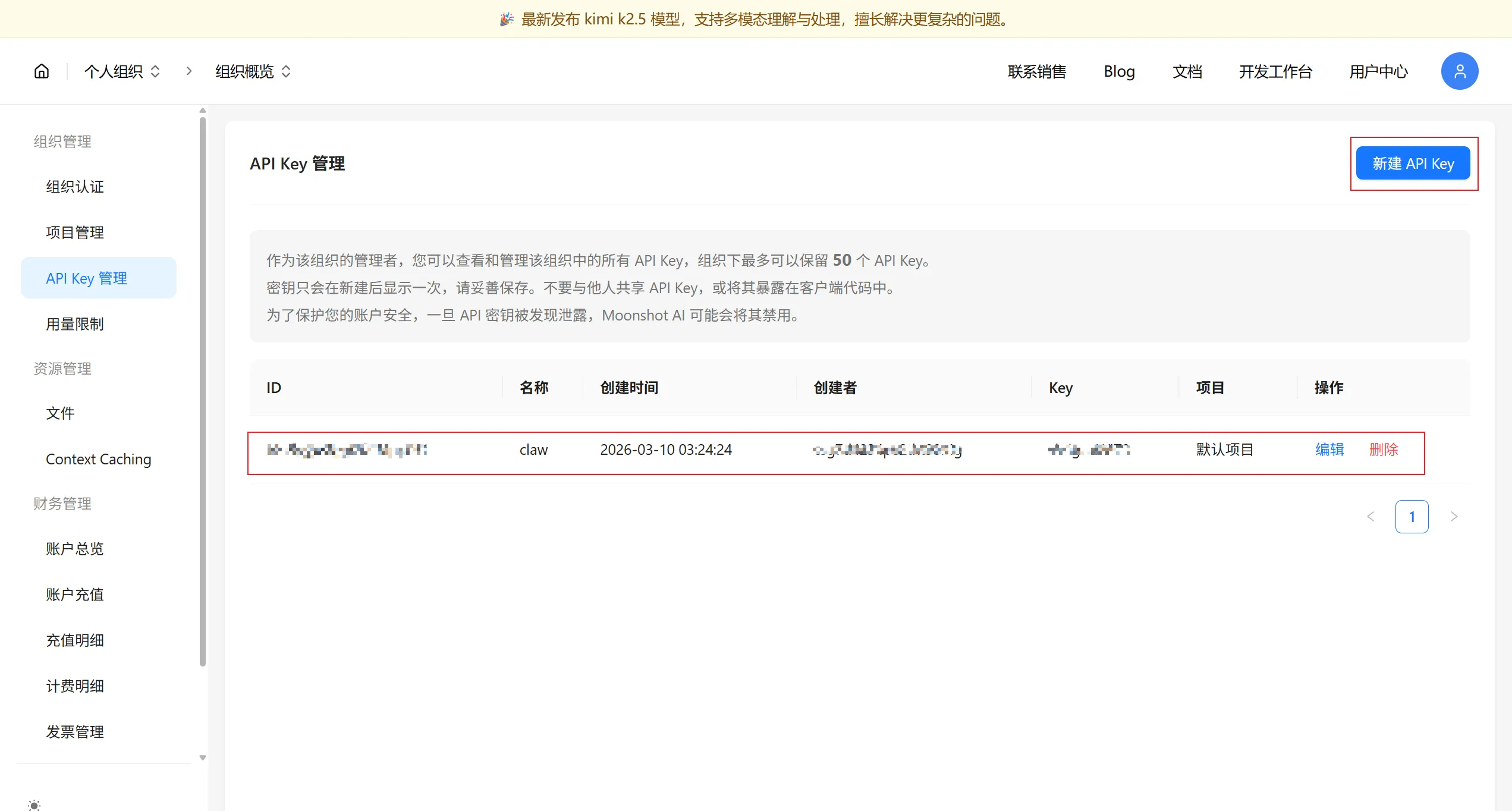Click the home icon in the breadcrumb
Screen dimensions: 1512x811
[42, 71]
